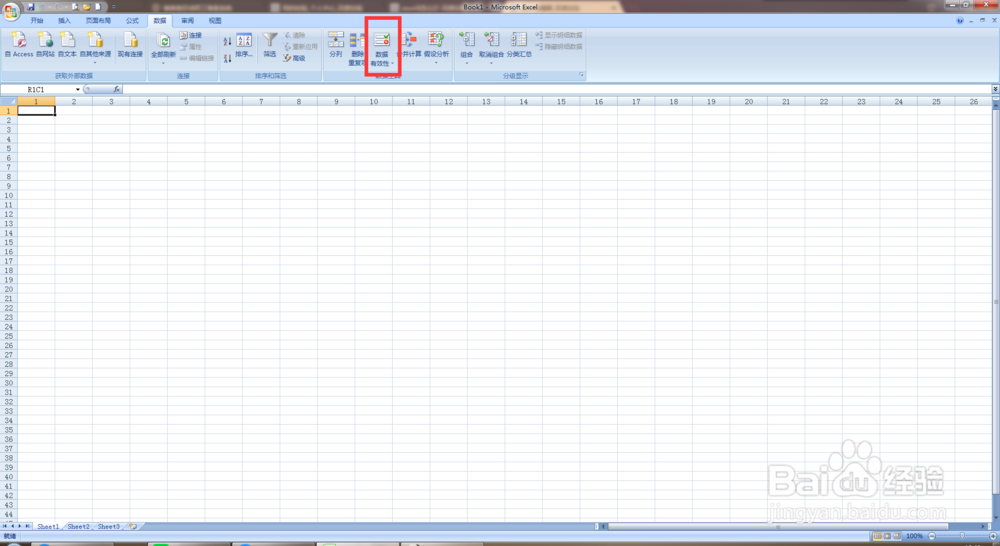Switch to 插入 tab
The height and width of the screenshot is (546, 1000).
[x=64, y=20]
